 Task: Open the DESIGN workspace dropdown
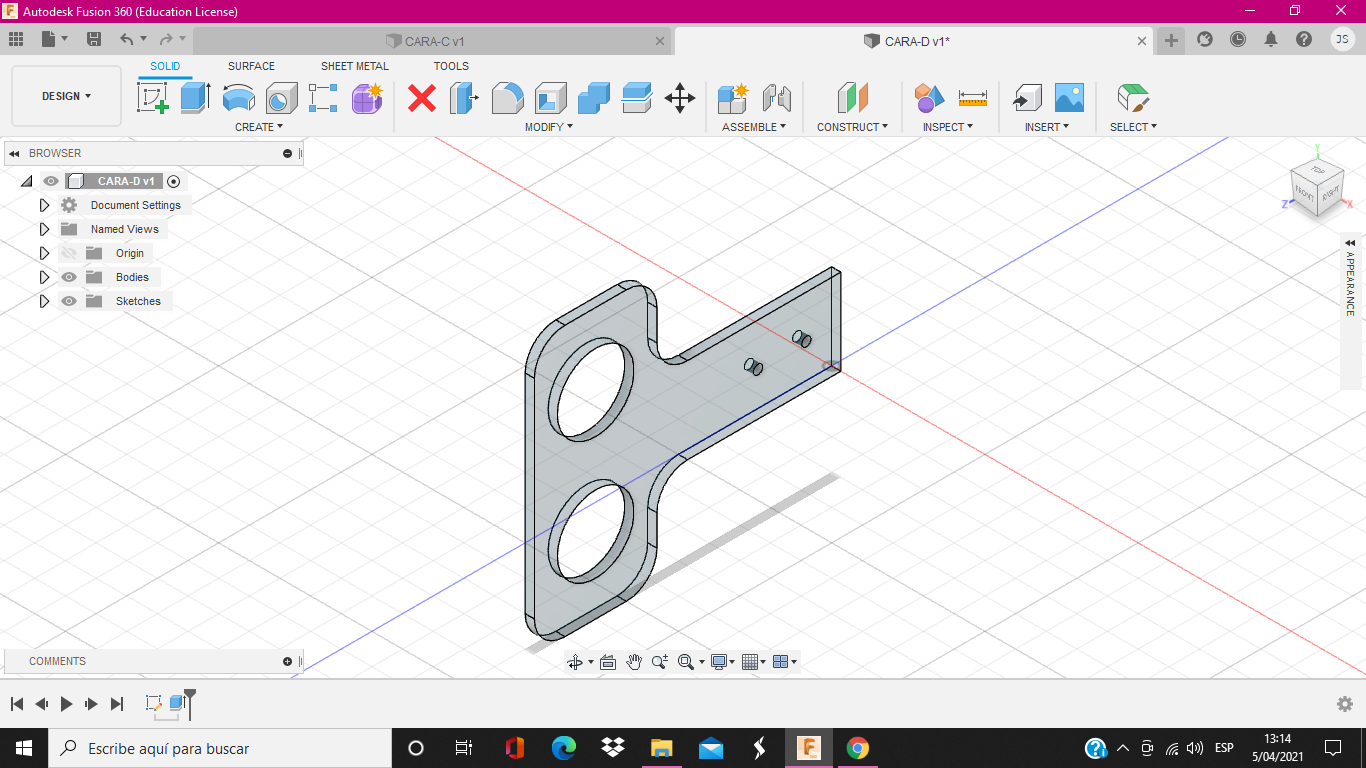pos(66,96)
